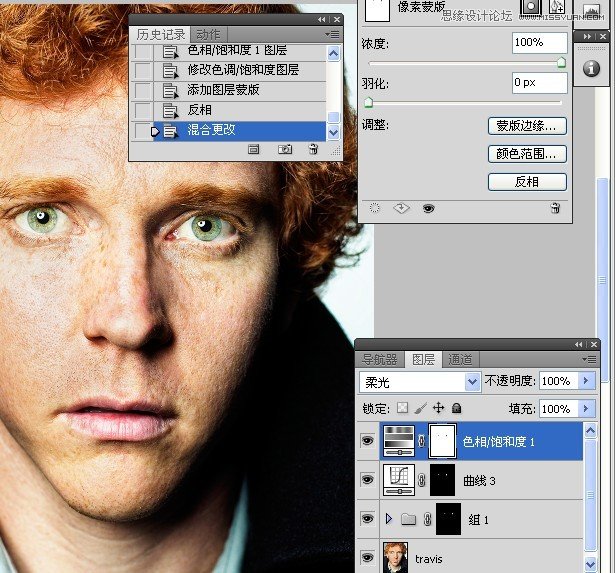Click travis layer thumbnail
615x573 pixels.
click(x=395, y=557)
